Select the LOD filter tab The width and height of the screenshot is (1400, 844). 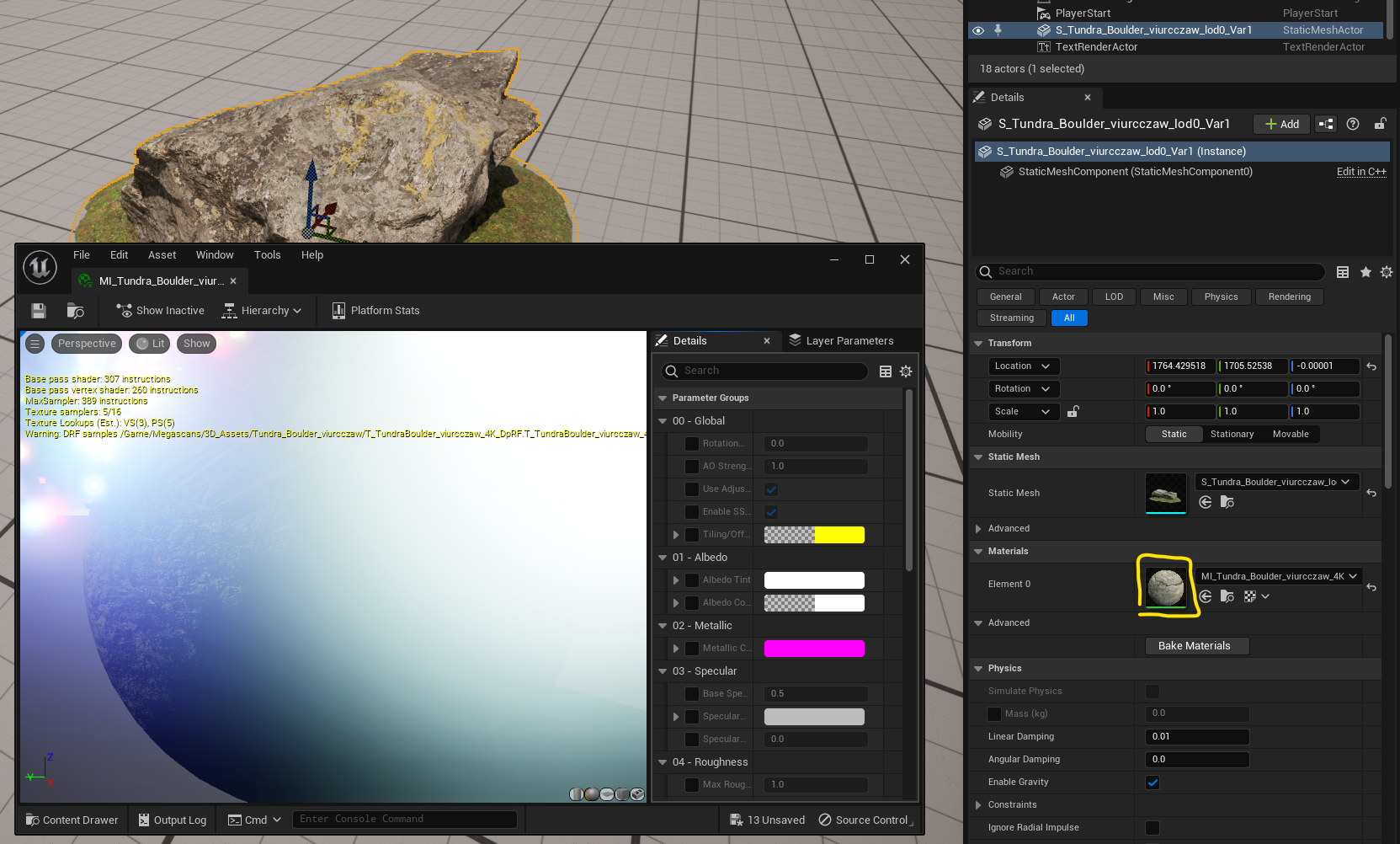(1114, 297)
